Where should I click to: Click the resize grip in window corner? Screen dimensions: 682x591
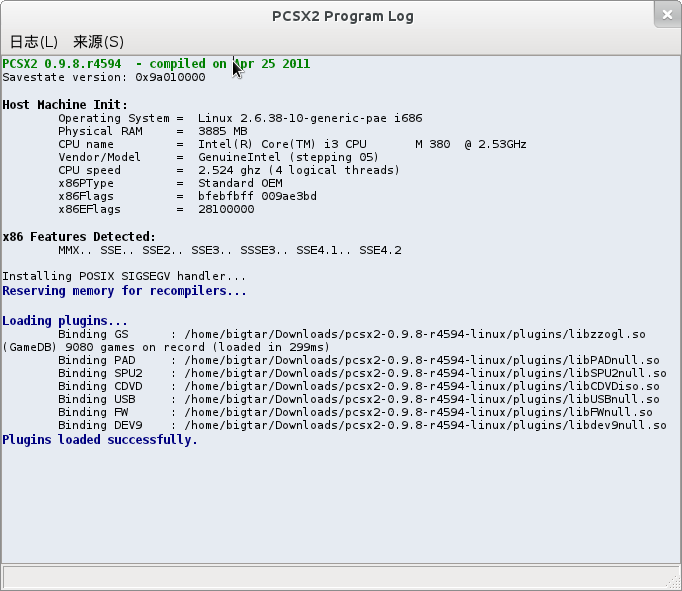(674, 582)
